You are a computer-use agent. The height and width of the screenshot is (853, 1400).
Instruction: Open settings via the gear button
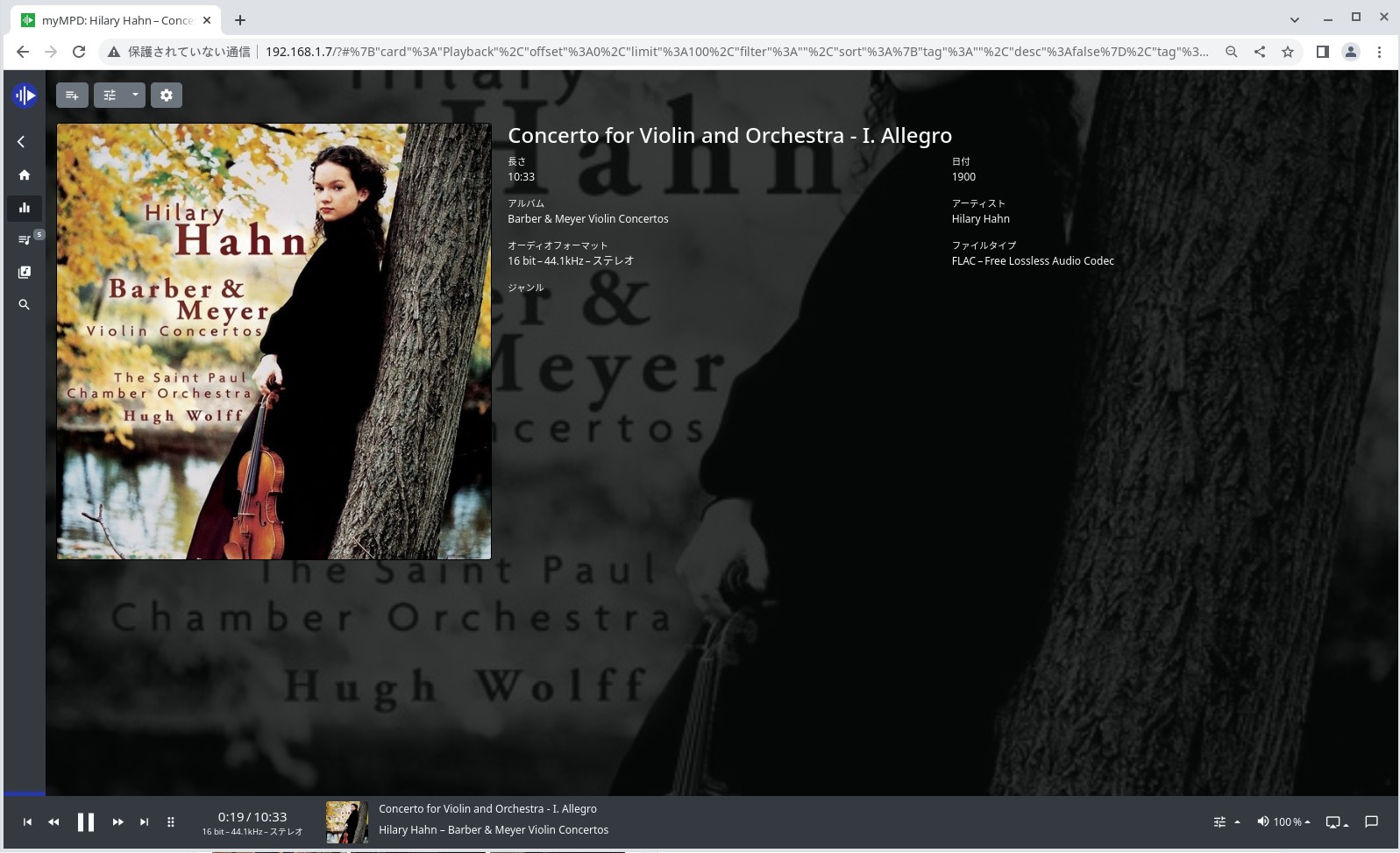click(167, 96)
